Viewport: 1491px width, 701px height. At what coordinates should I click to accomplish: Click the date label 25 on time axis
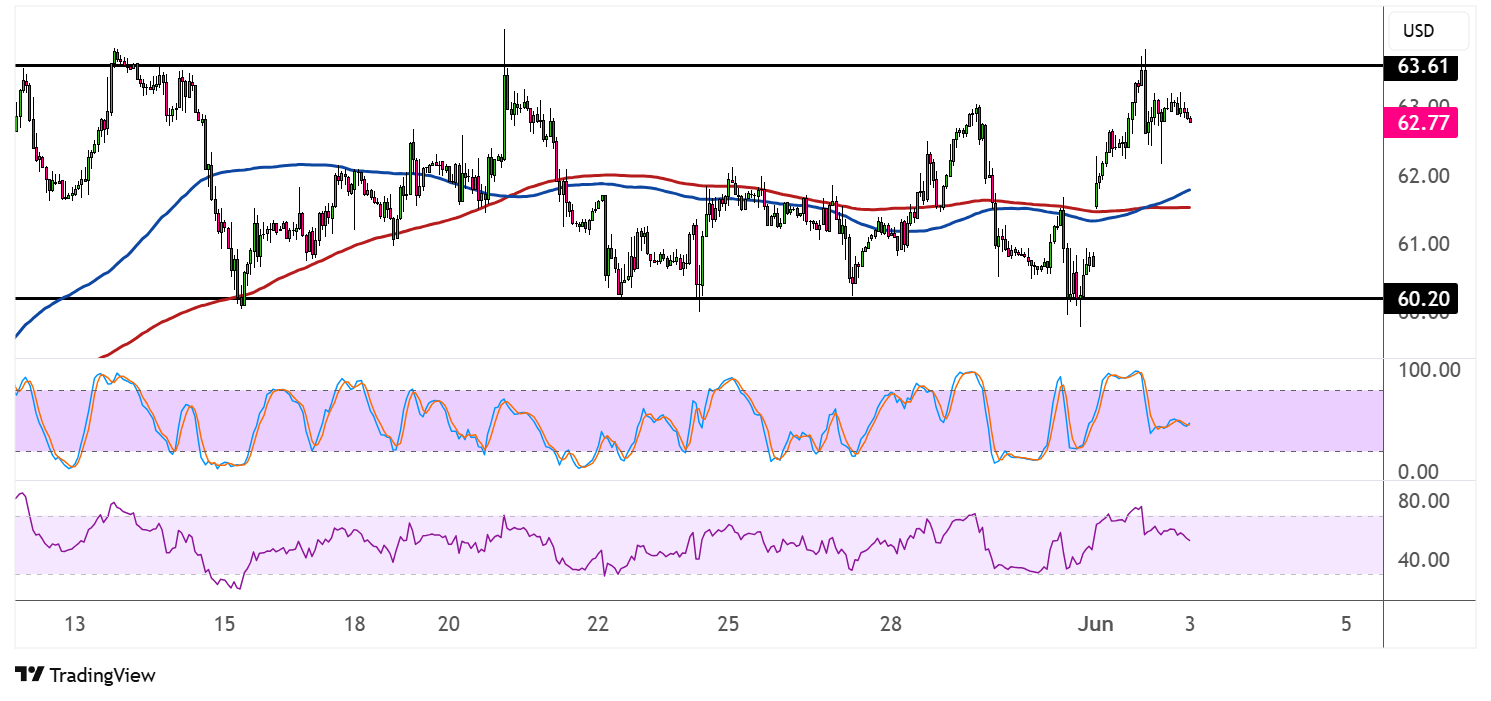click(x=728, y=625)
